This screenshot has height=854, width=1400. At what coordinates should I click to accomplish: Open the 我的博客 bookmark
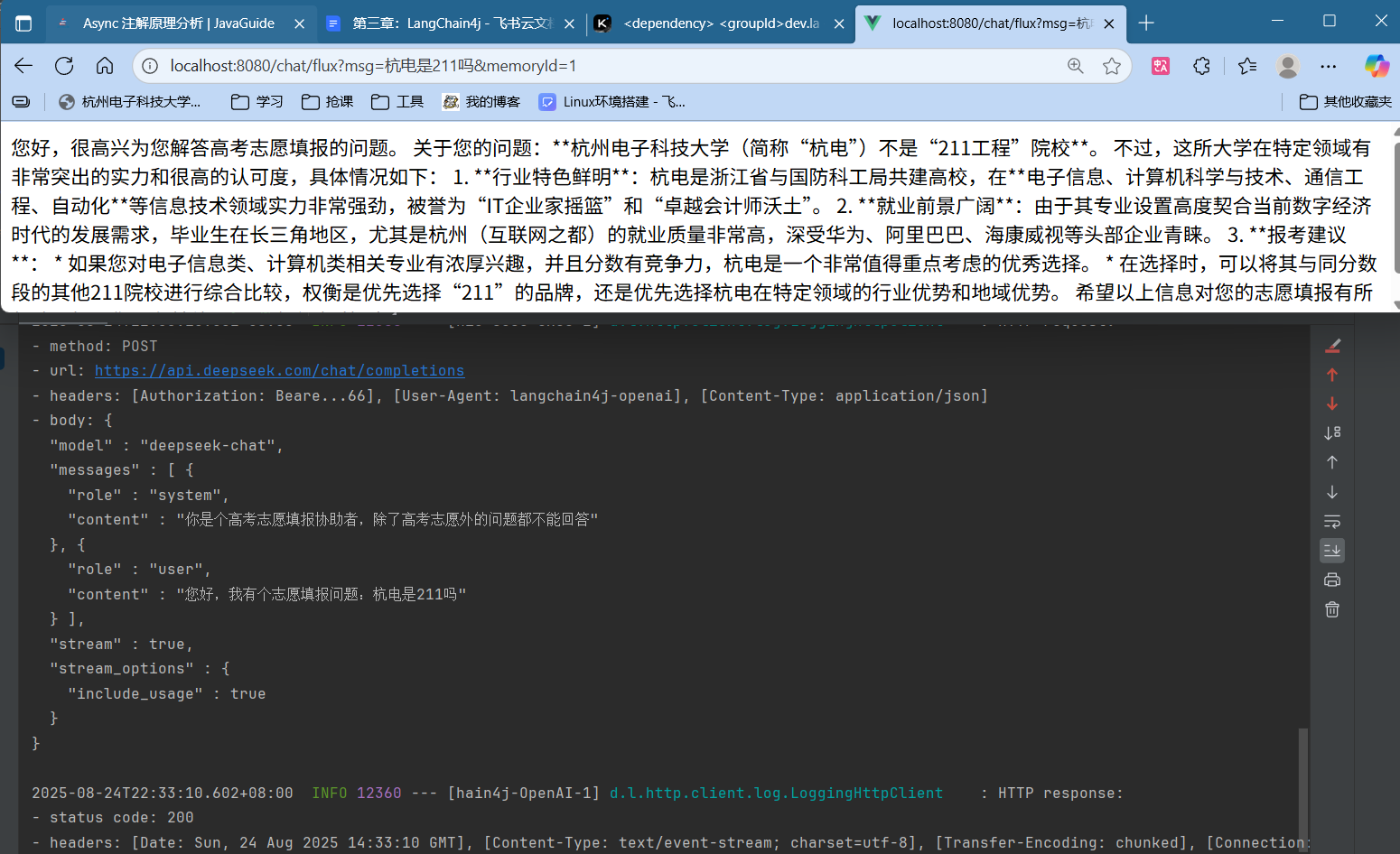pos(481,102)
